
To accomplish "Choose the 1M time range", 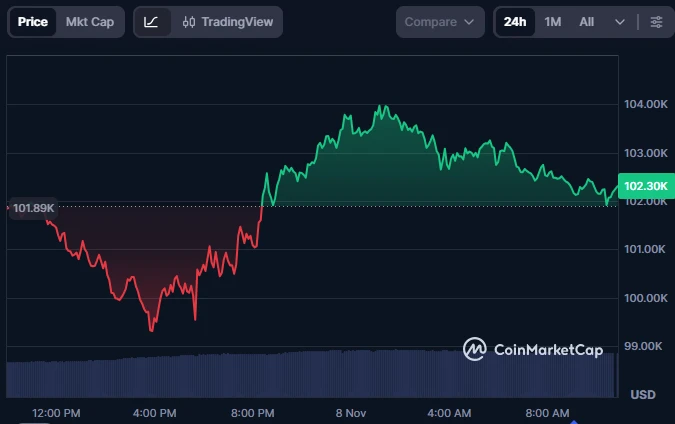I will click(x=552, y=22).
